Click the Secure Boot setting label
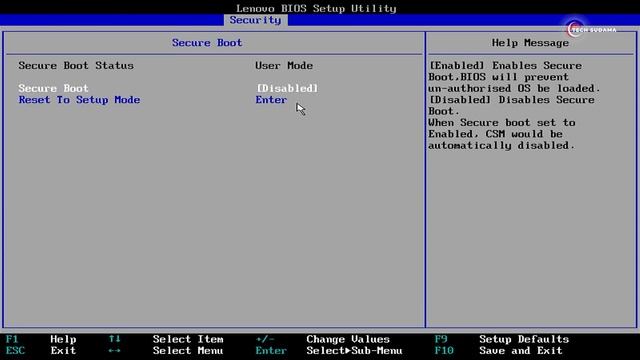 (x=53, y=88)
